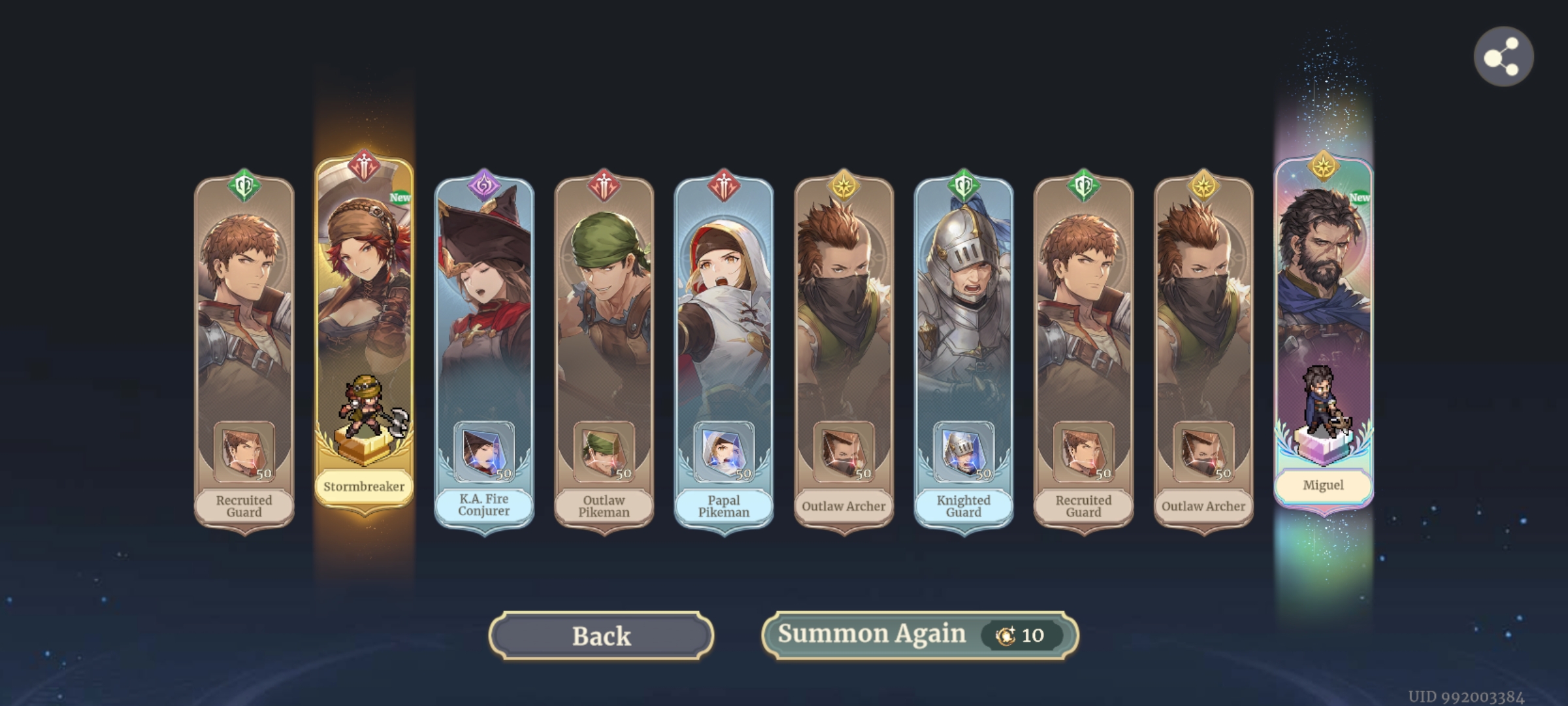Select the Miguel name label
The image size is (1568, 706).
point(1323,485)
